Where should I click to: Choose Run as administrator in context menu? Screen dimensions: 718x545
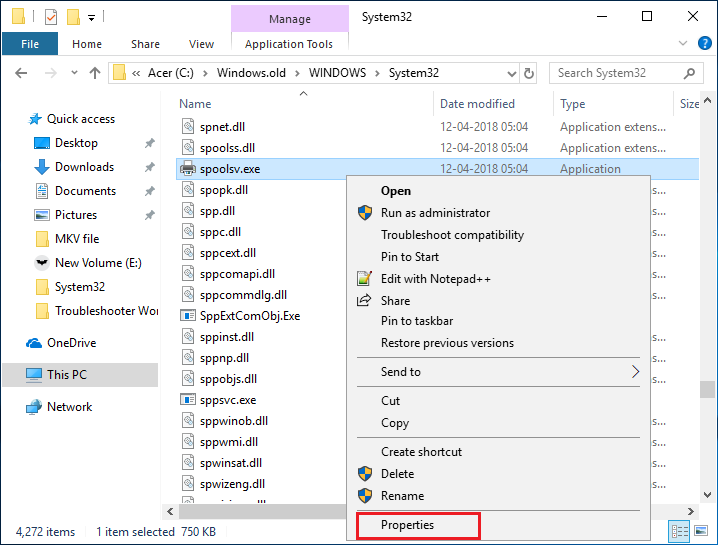pyautogui.click(x=435, y=213)
